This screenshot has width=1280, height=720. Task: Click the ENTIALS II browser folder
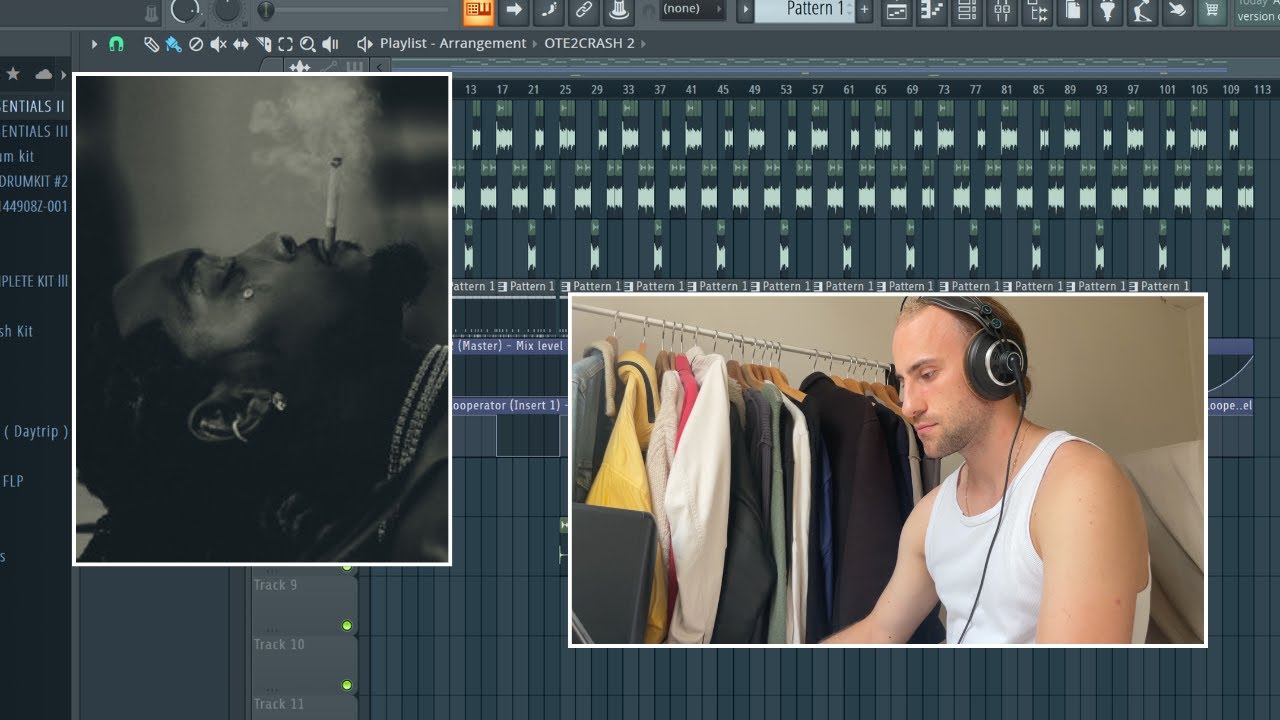point(33,106)
